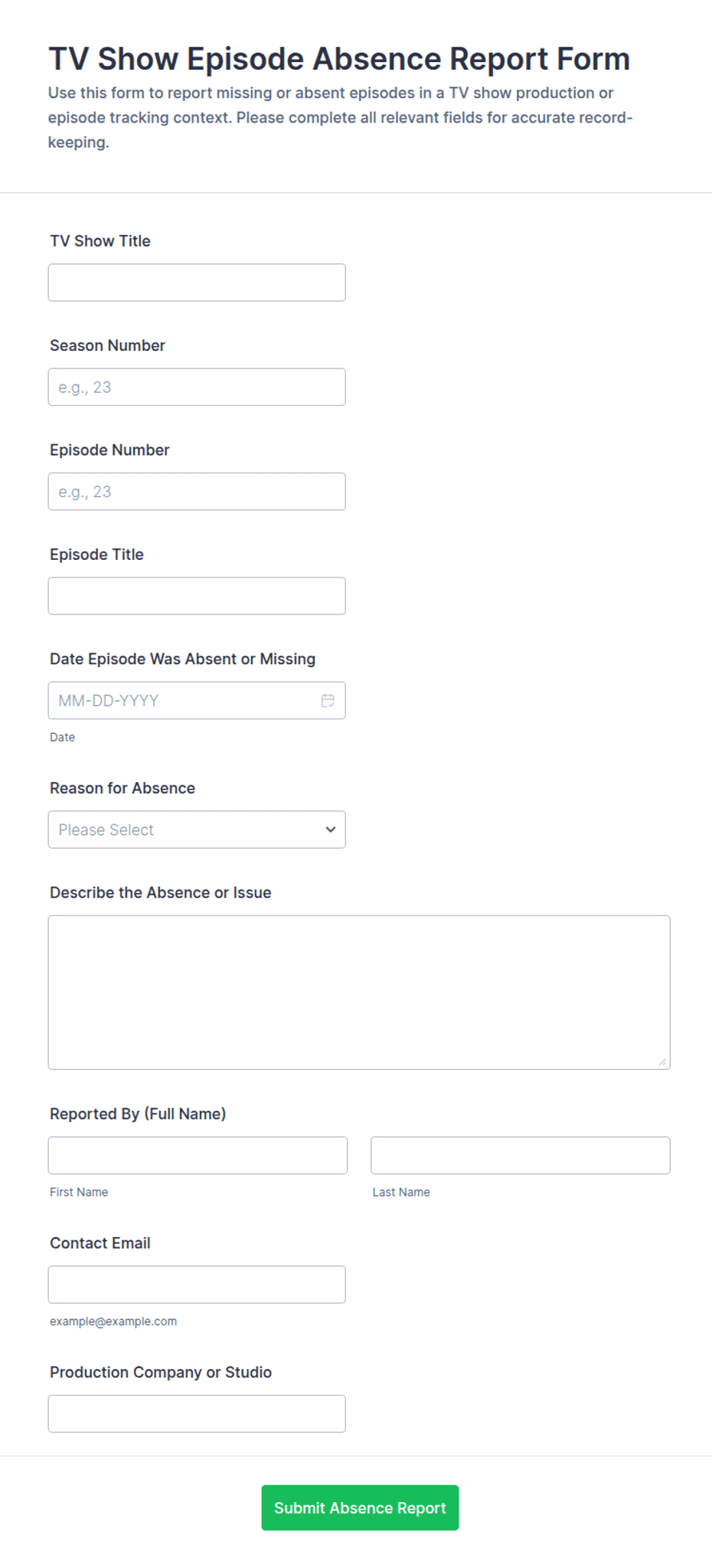This screenshot has width=712, height=1568.
Task: Select the Last Name input
Action: pos(521,1155)
